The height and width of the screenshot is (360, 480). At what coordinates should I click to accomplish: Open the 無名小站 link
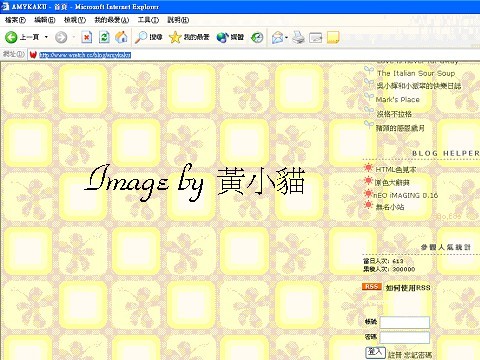(390, 207)
